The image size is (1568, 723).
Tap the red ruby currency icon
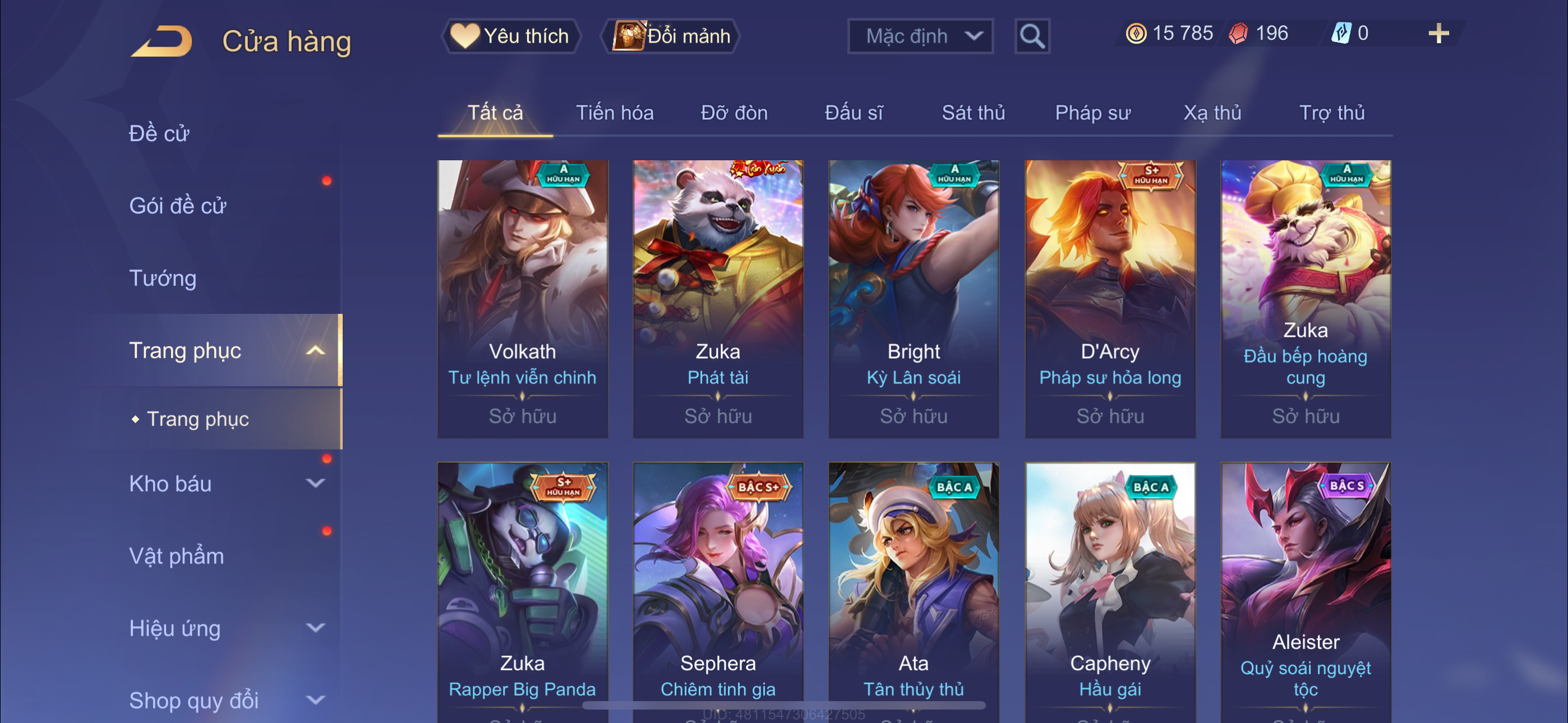pyautogui.click(x=1239, y=34)
